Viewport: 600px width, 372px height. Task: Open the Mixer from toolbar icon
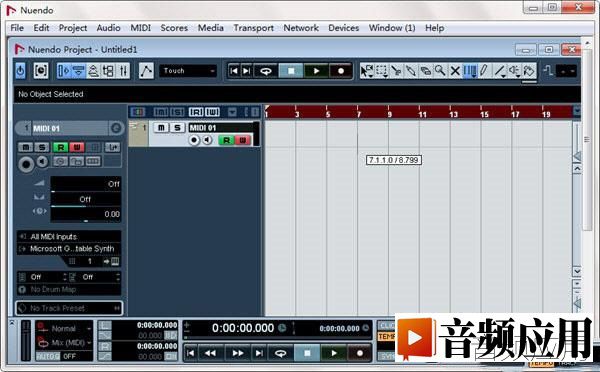pos(123,71)
